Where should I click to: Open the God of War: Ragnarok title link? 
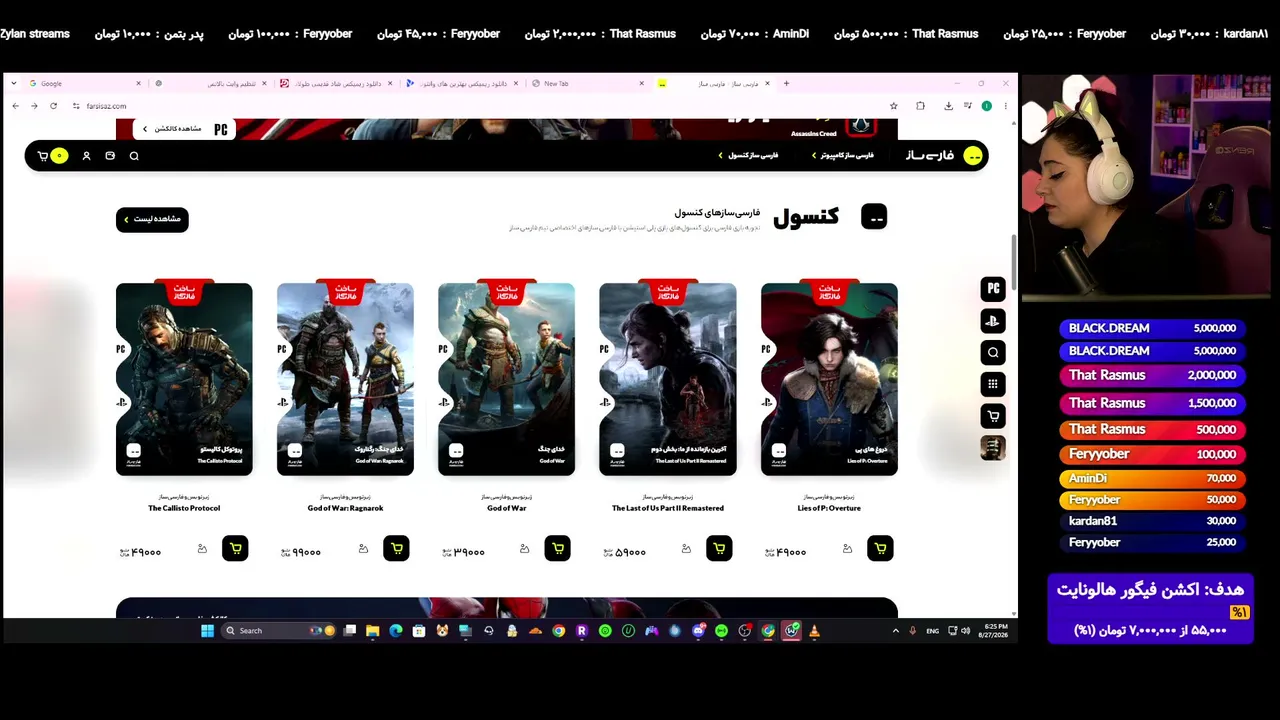[345, 508]
